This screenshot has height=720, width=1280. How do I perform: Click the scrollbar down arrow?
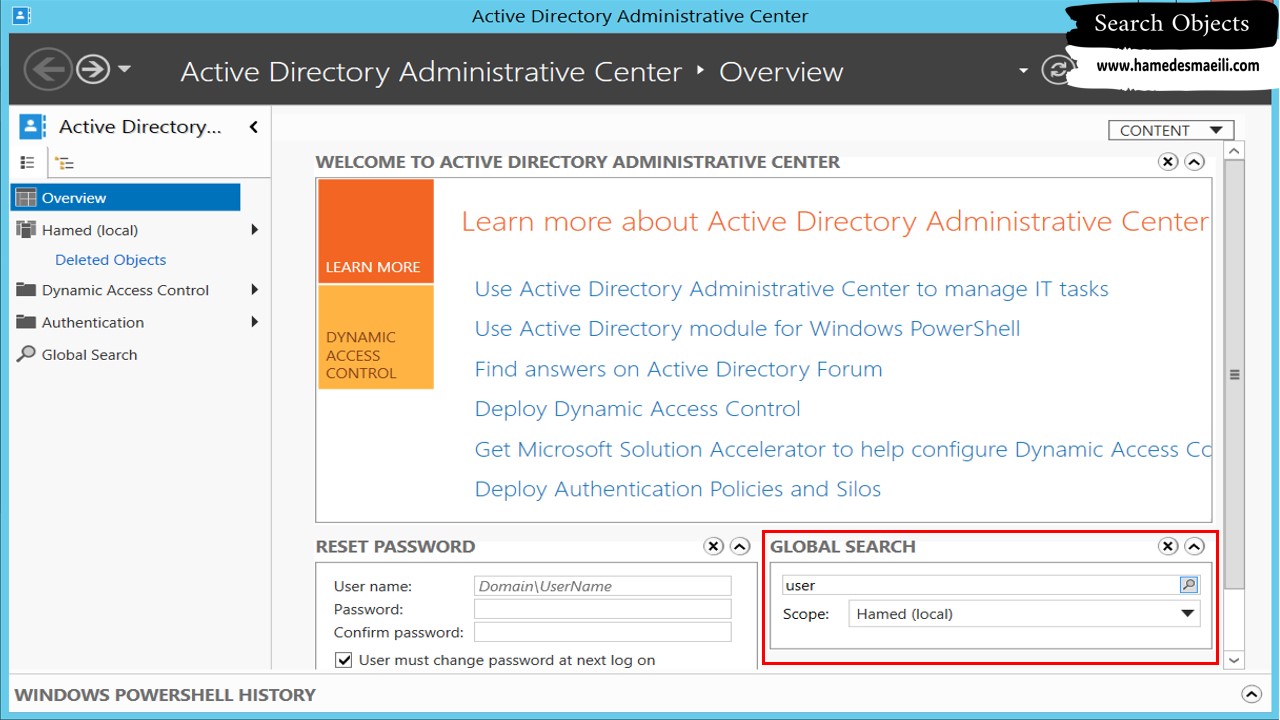tap(1234, 659)
